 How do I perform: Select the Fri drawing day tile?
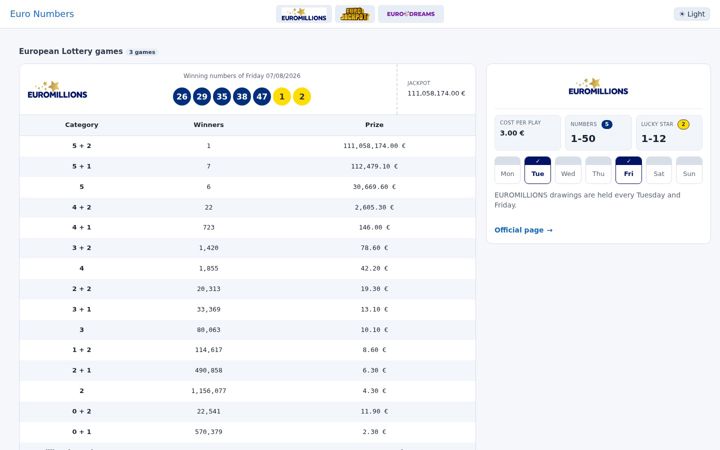(628, 170)
